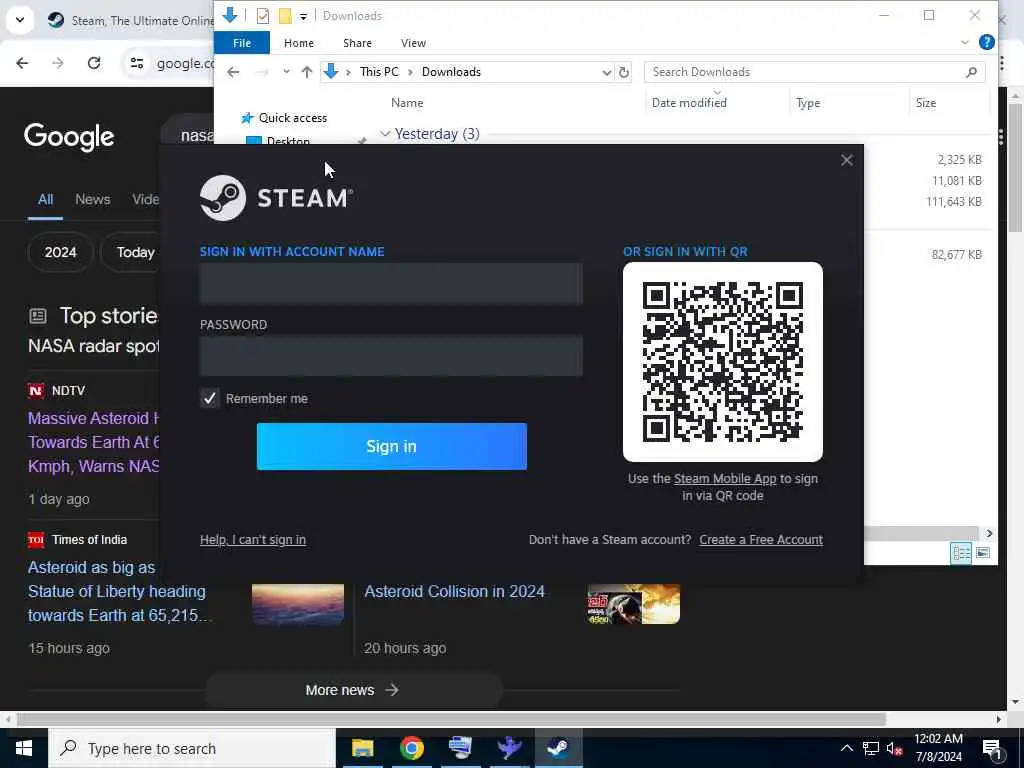This screenshot has width=1024, height=768.
Task: Open Explorer help question-mark icon
Action: coord(987,42)
